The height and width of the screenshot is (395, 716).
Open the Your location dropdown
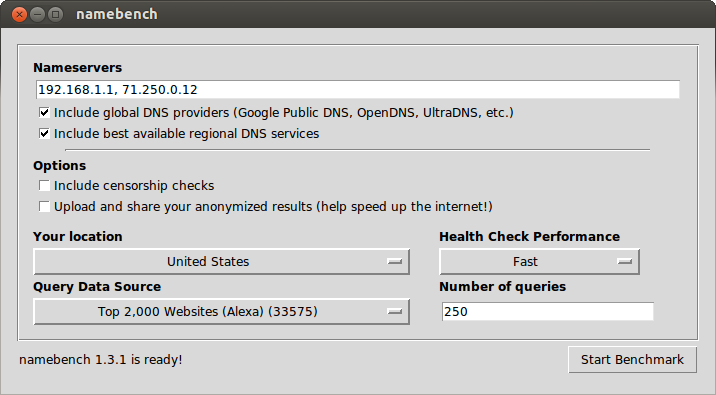coord(221,262)
